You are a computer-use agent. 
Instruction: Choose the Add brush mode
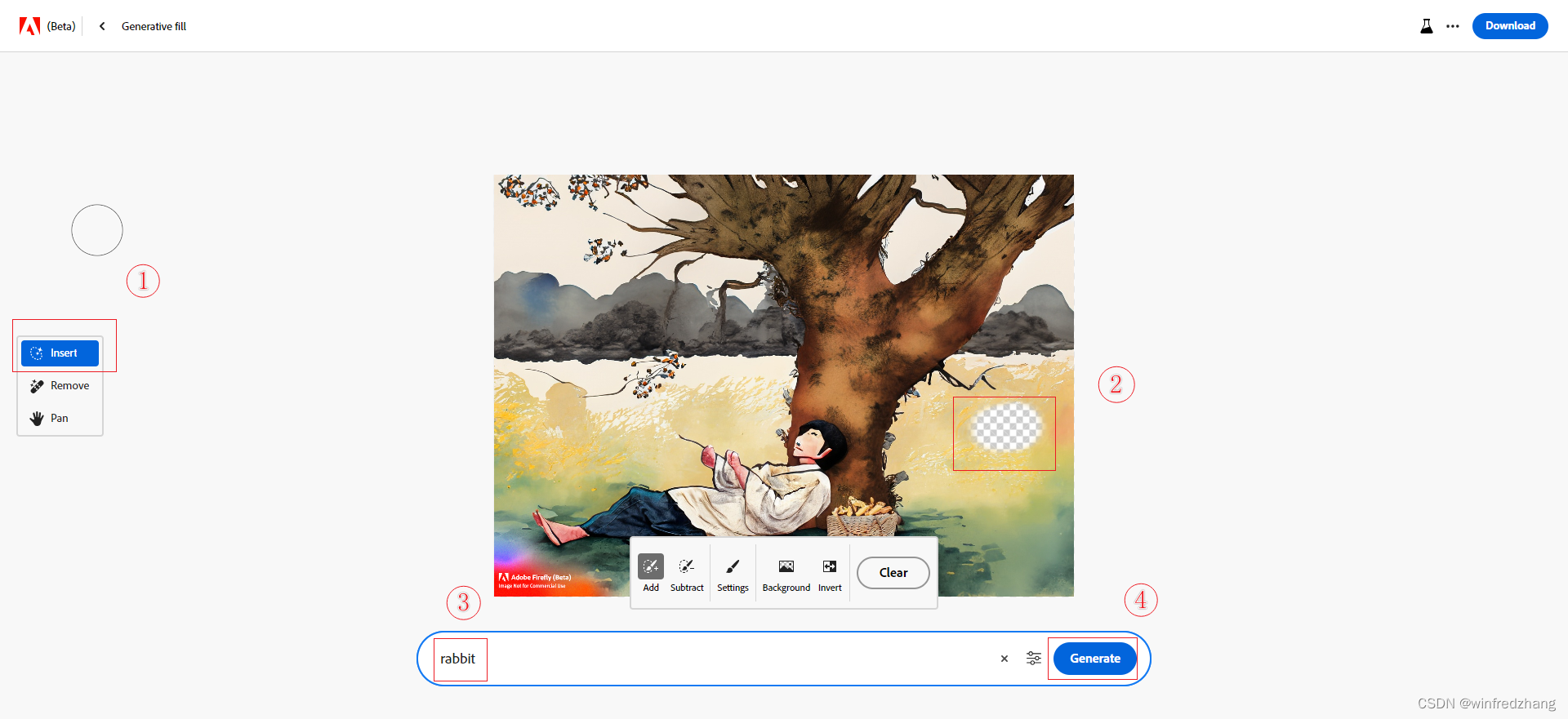pyautogui.click(x=651, y=574)
